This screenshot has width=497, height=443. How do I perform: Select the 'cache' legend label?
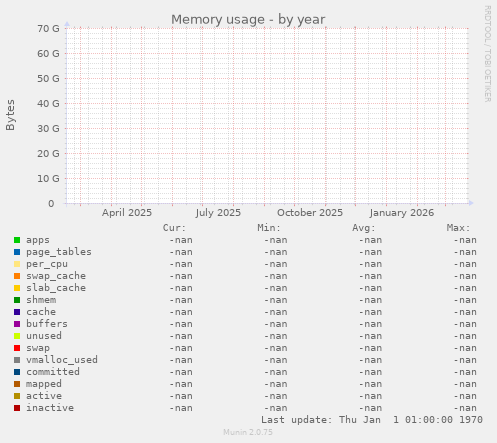(41, 312)
